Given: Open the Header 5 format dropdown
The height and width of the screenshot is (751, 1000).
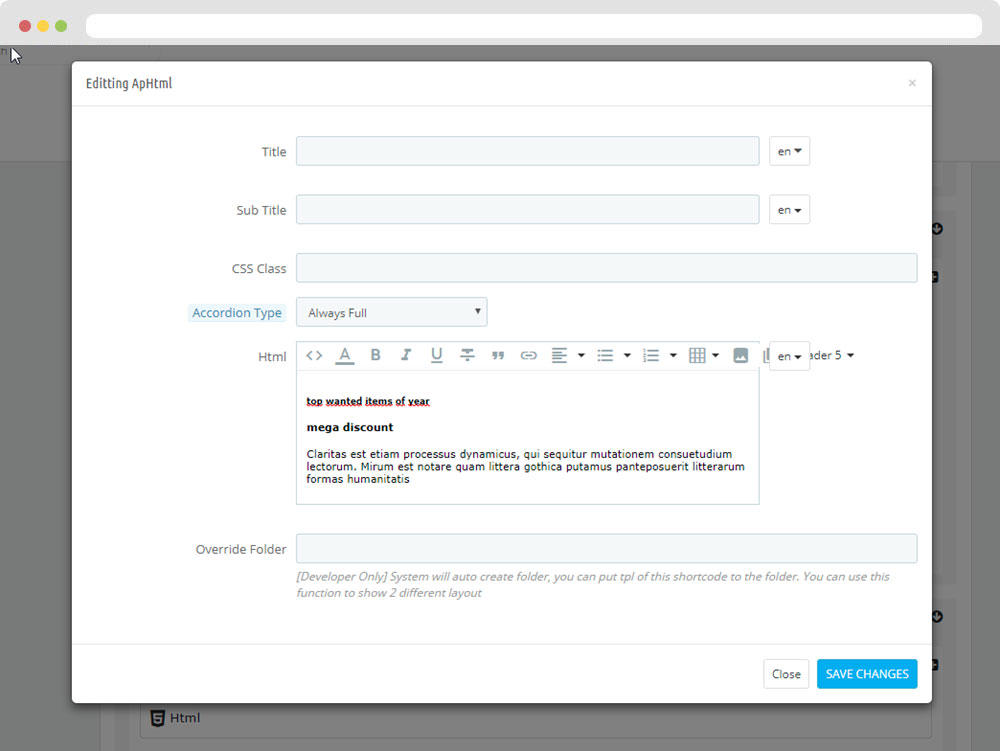Looking at the screenshot, I should tap(832, 355).
